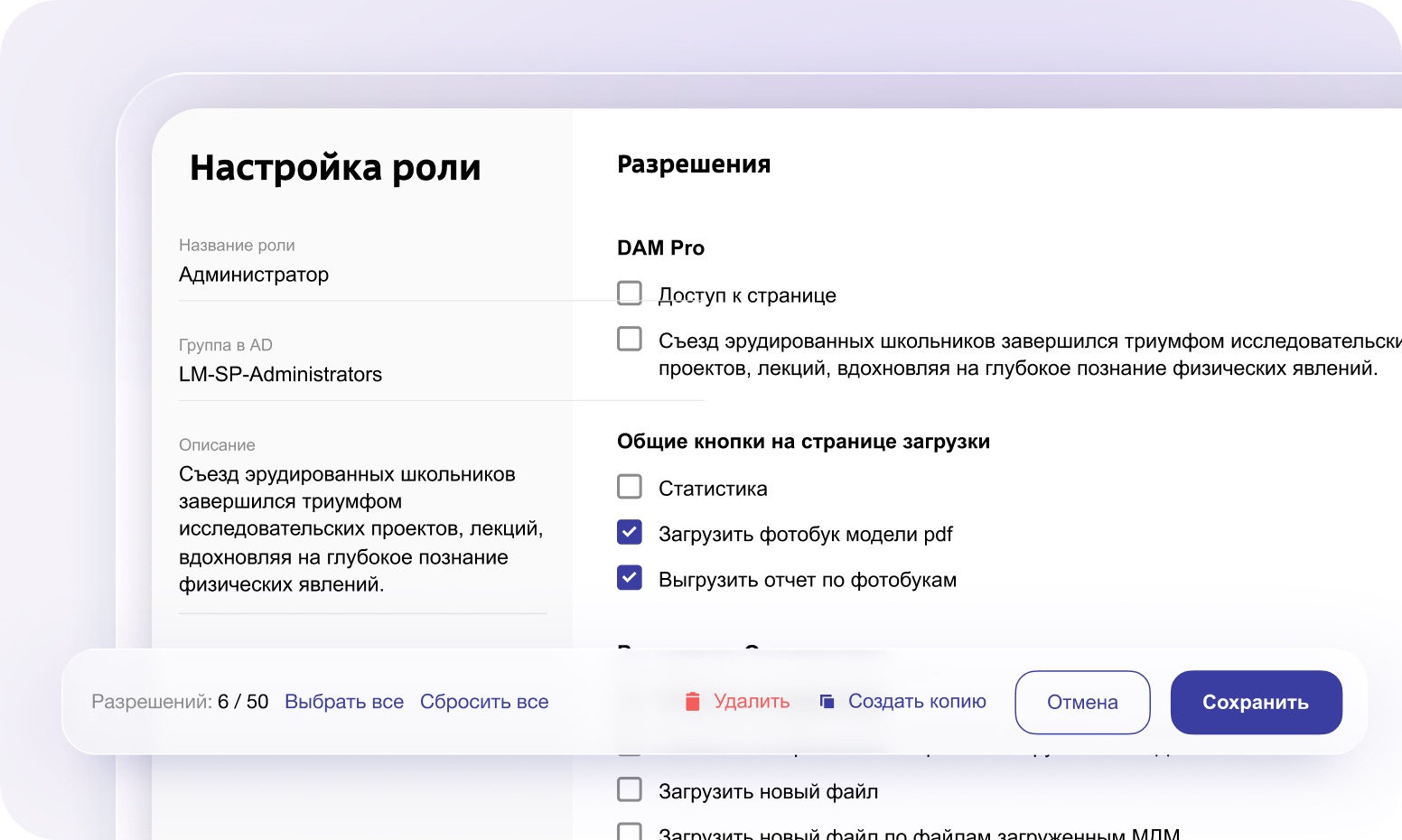Click the red trash can delete icon
Image resolution: width=1402 pixels, height=840 pixels.
click(693, 702)
